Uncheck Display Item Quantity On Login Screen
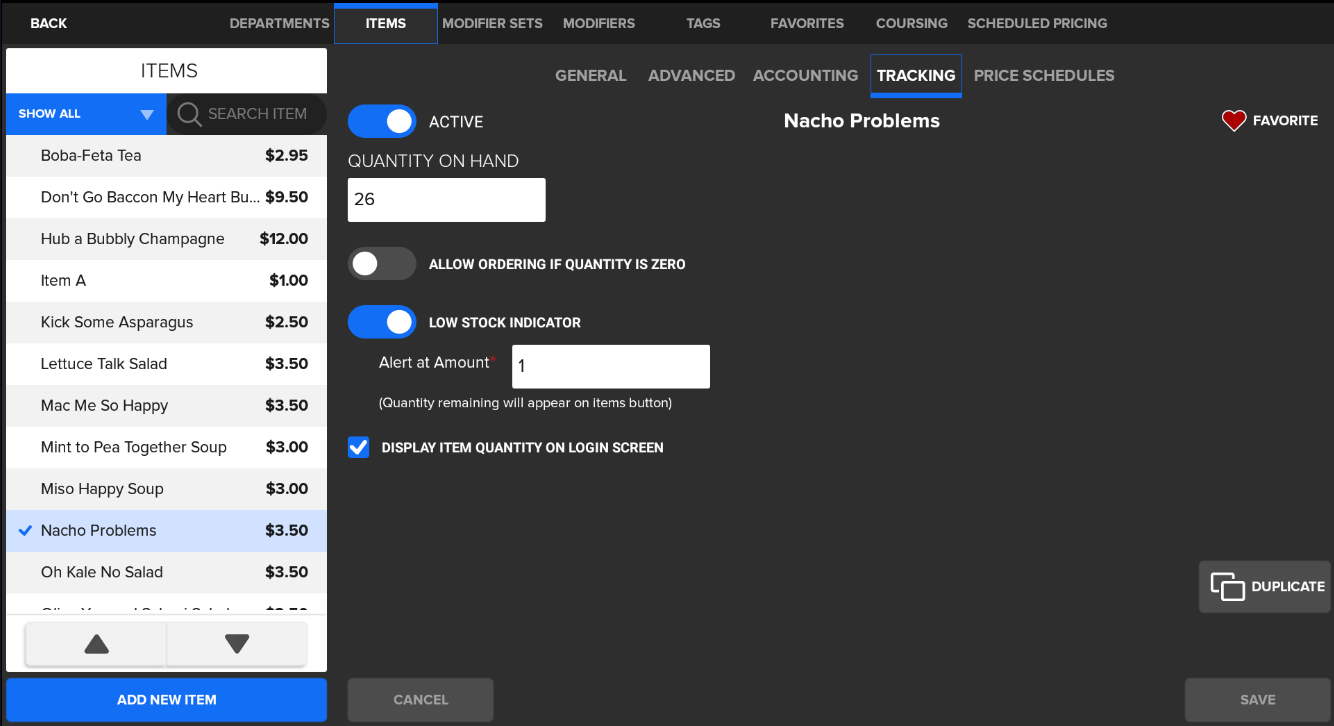Viewport: 1334px width, 726px height. 358,447
